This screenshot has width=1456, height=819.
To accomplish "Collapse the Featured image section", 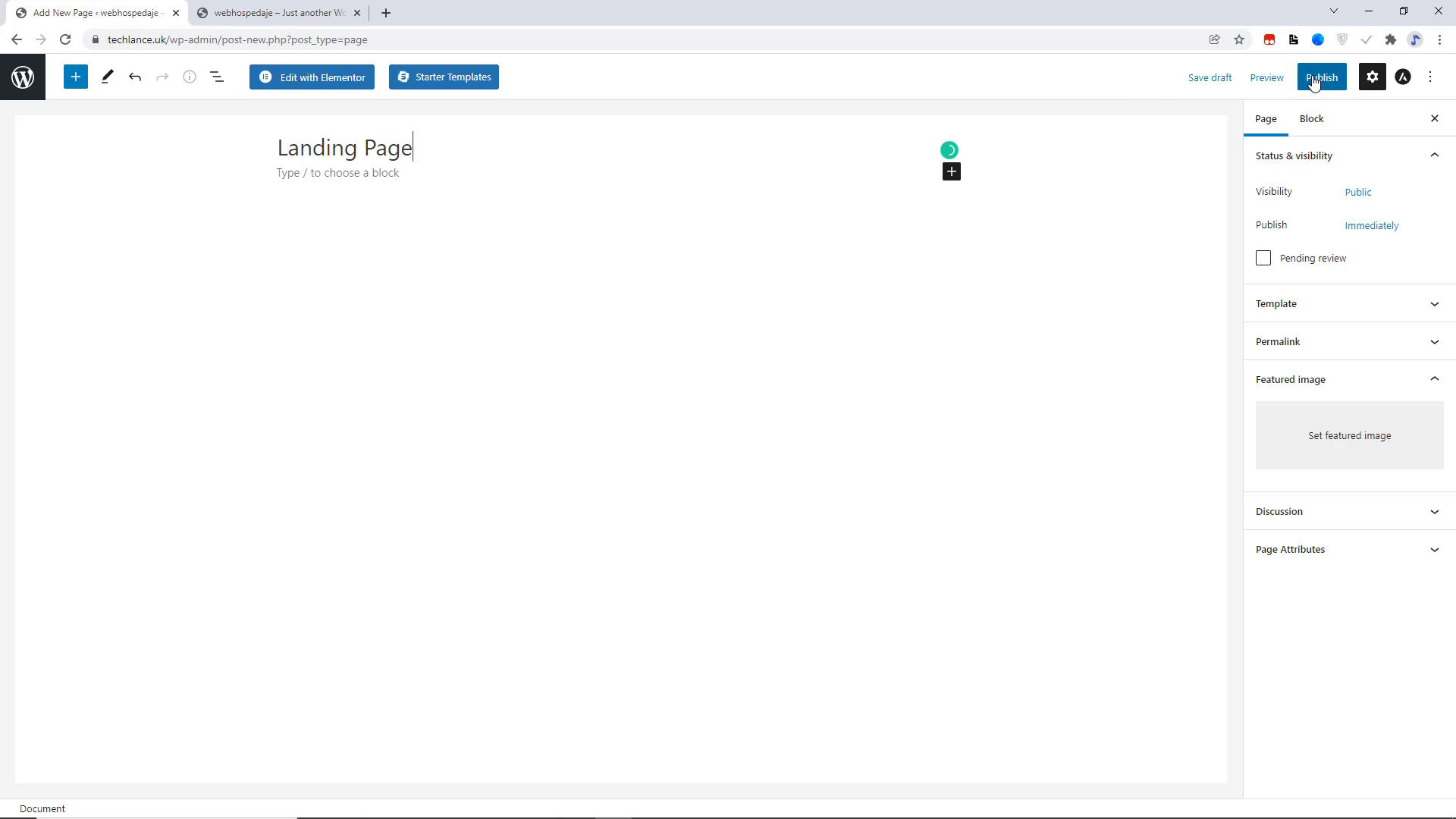I will coord(1349,379).
